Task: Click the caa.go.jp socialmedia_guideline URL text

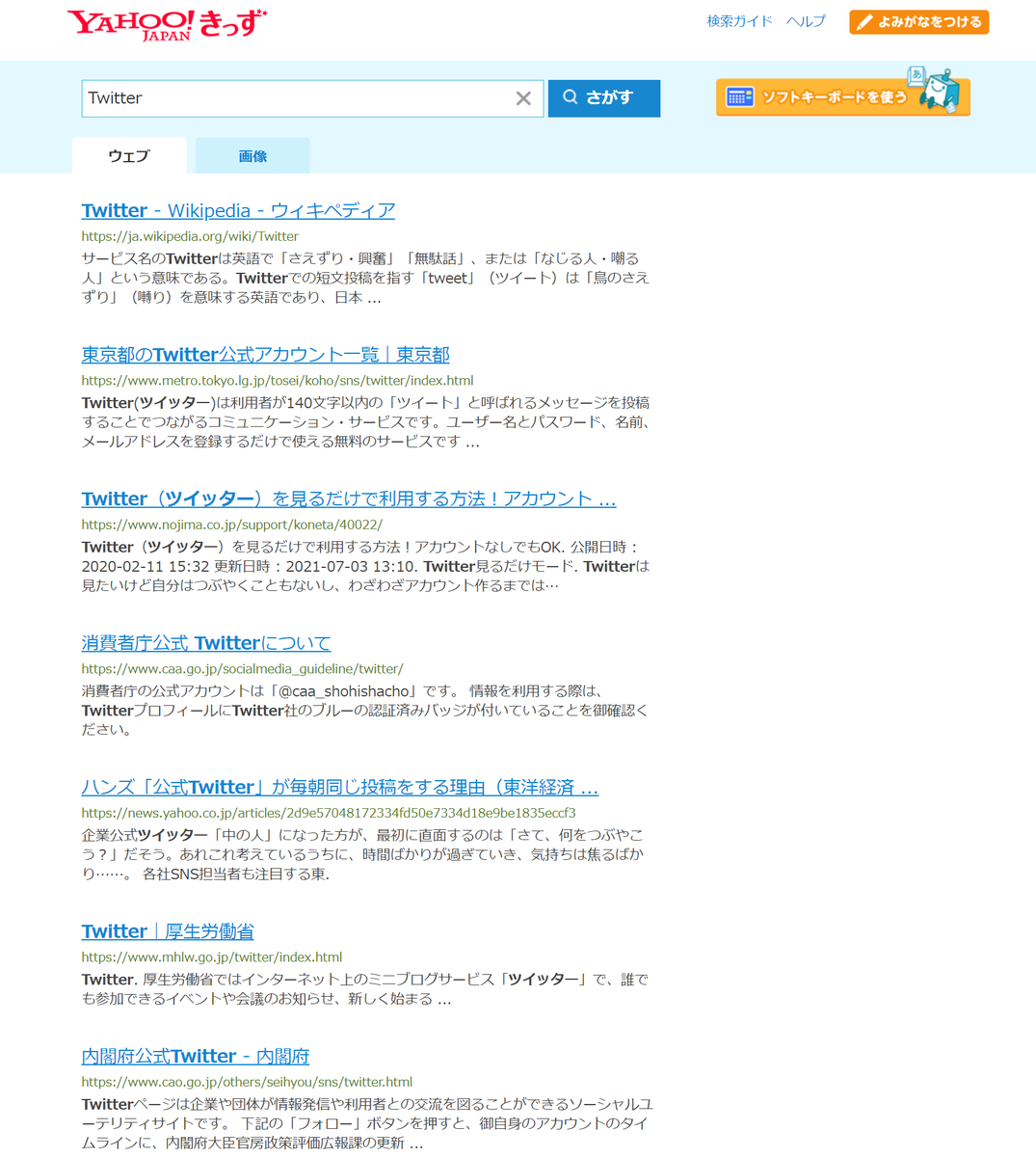Action: [x=242, y=669]
